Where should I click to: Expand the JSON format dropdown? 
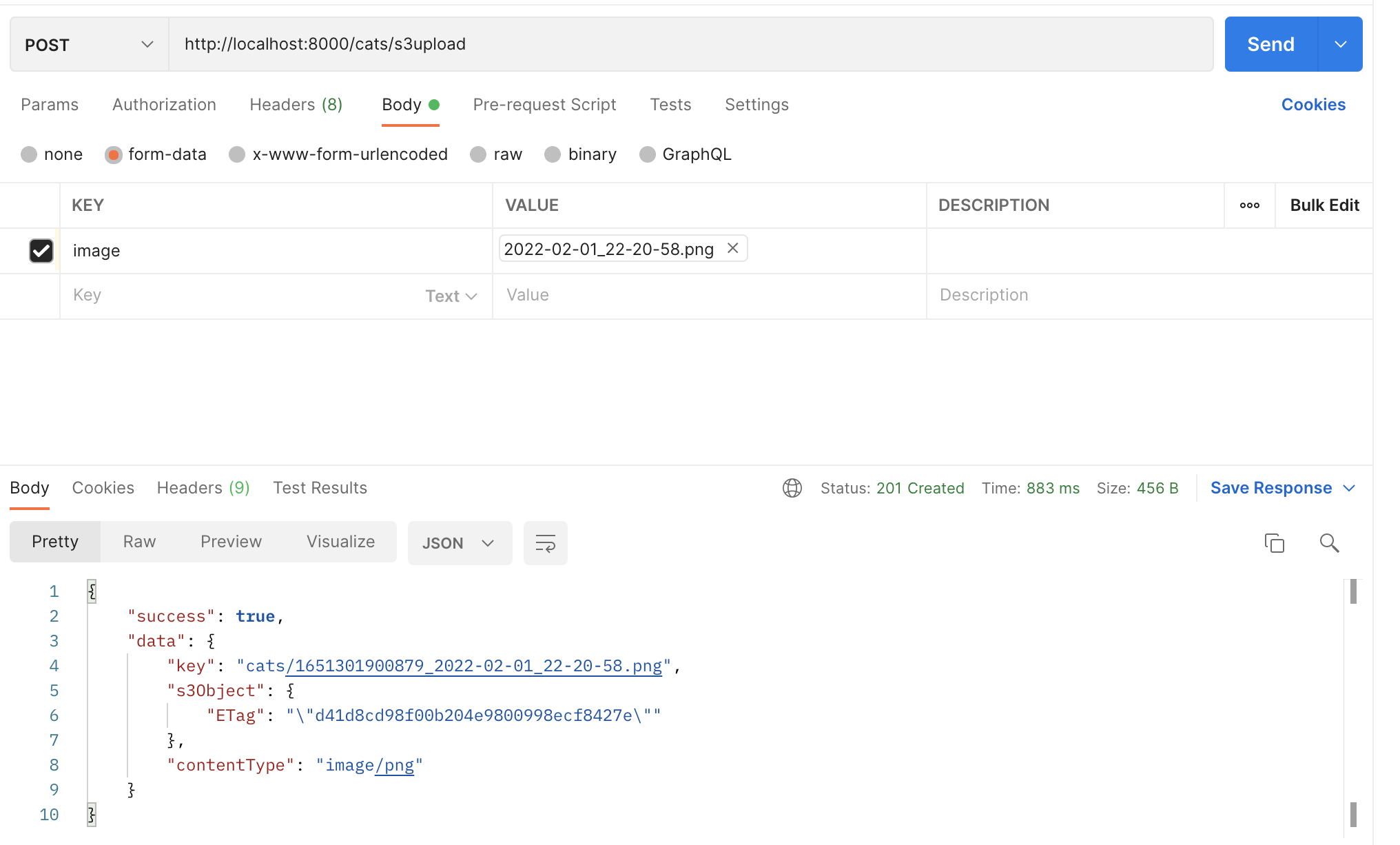click(460, 543)
